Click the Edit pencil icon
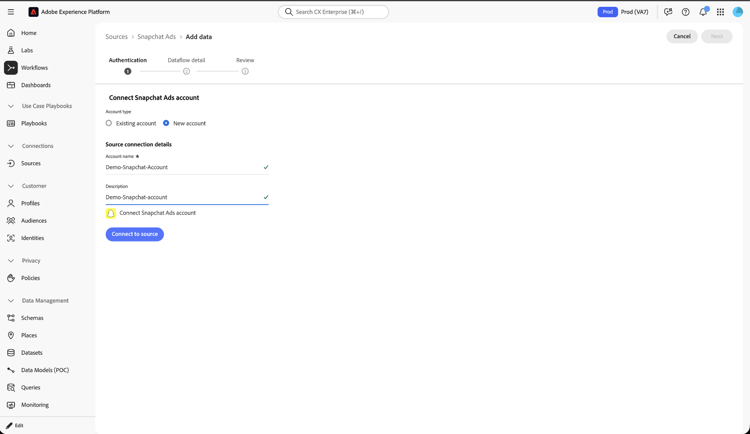 [x=9, y=425]
